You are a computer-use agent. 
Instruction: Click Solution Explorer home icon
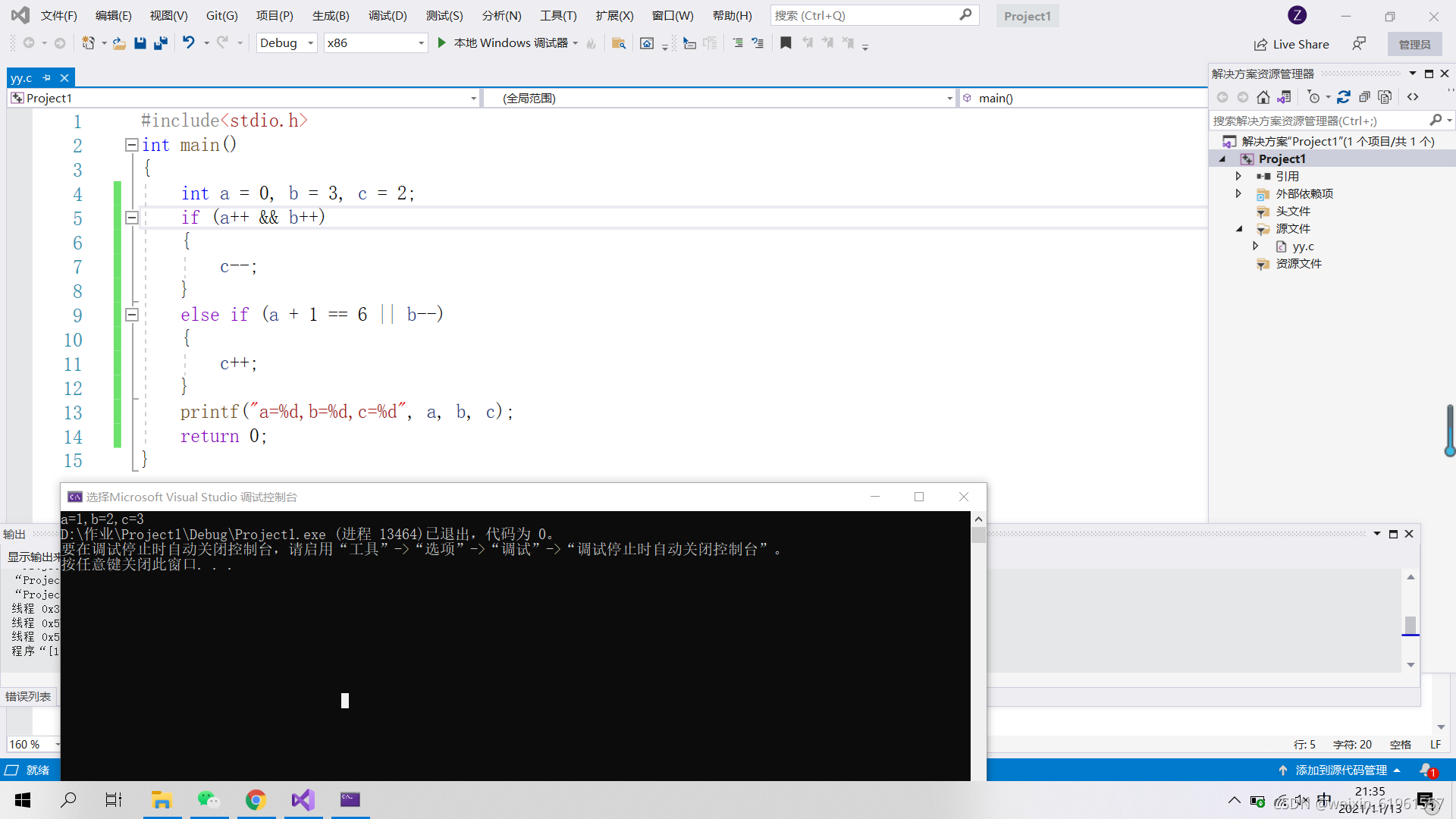(1263, 97)
